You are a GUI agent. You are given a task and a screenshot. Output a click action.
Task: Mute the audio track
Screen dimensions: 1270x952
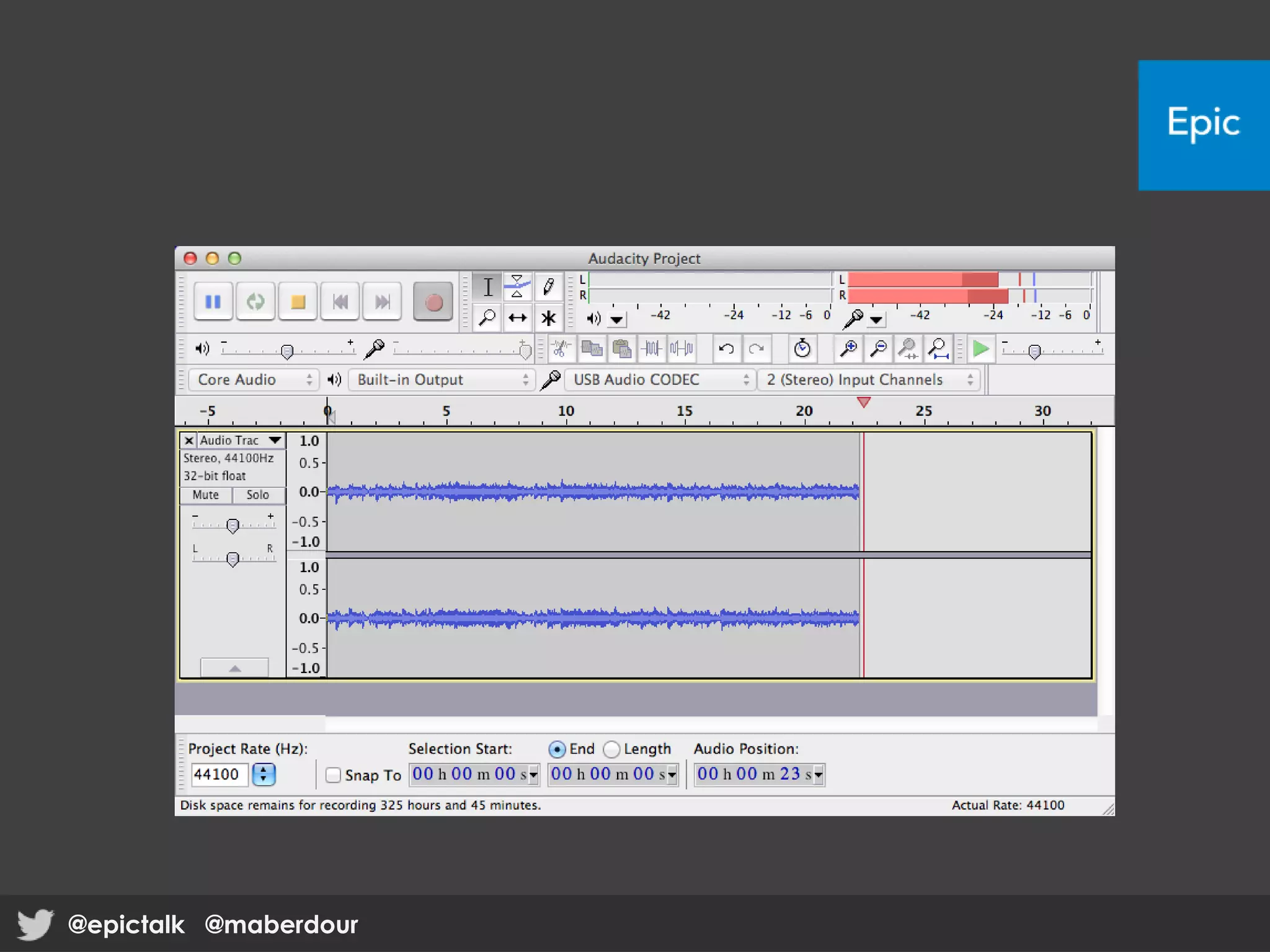click(206, 495)
